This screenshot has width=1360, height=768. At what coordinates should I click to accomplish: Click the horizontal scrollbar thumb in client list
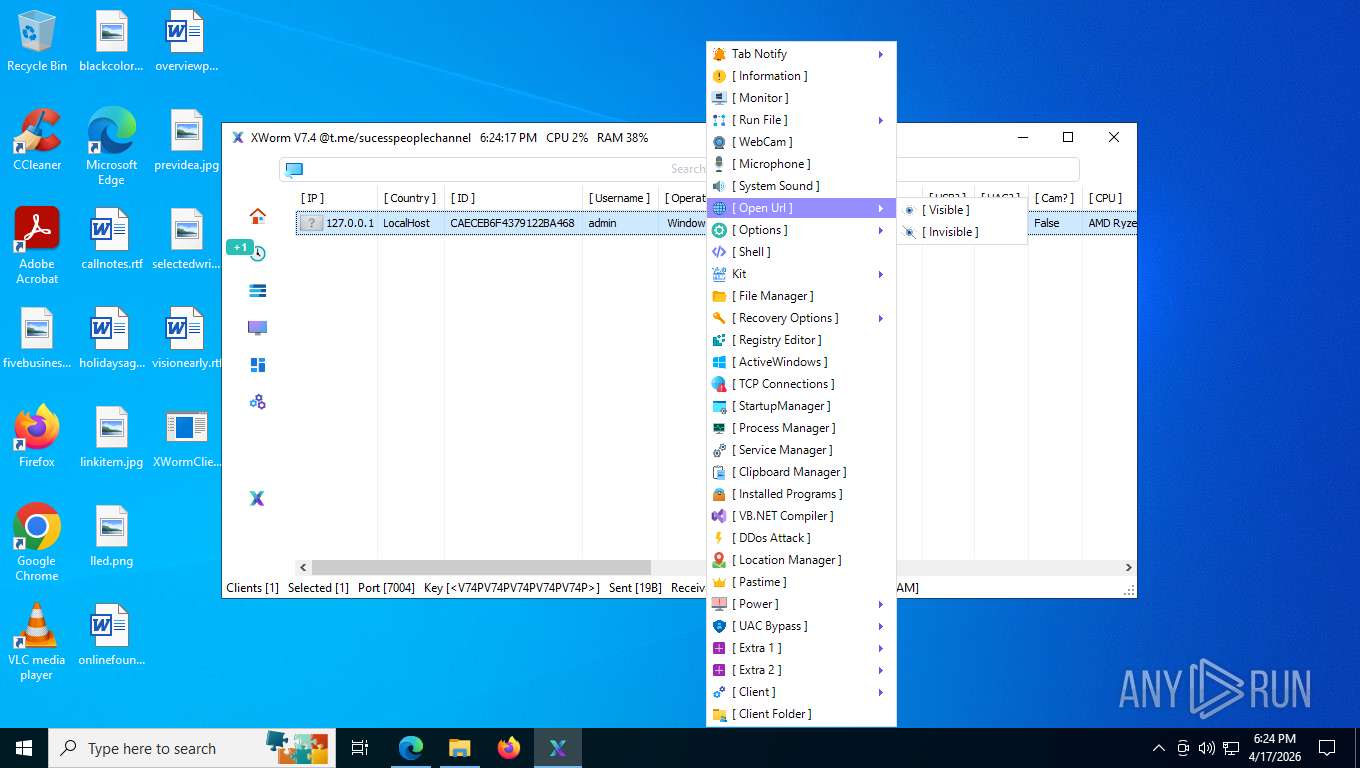481,567
